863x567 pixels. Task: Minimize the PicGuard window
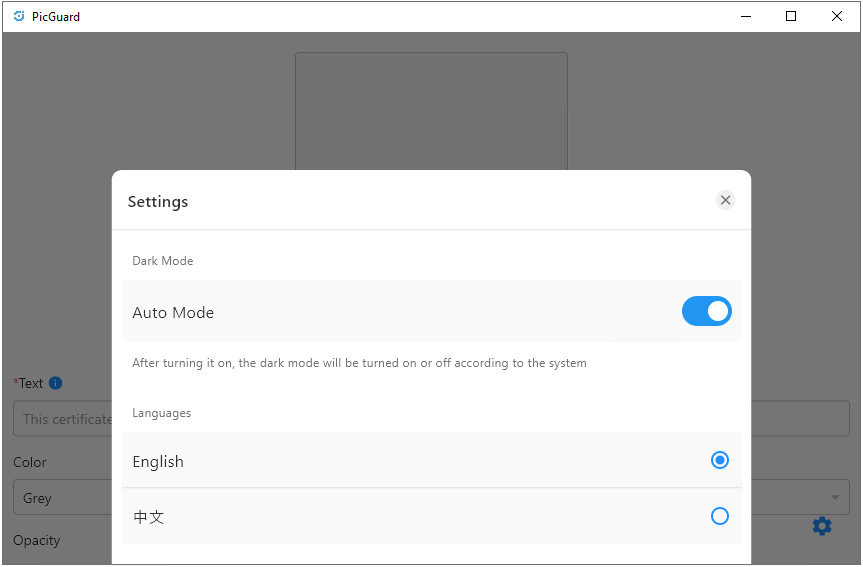[746, 17]
